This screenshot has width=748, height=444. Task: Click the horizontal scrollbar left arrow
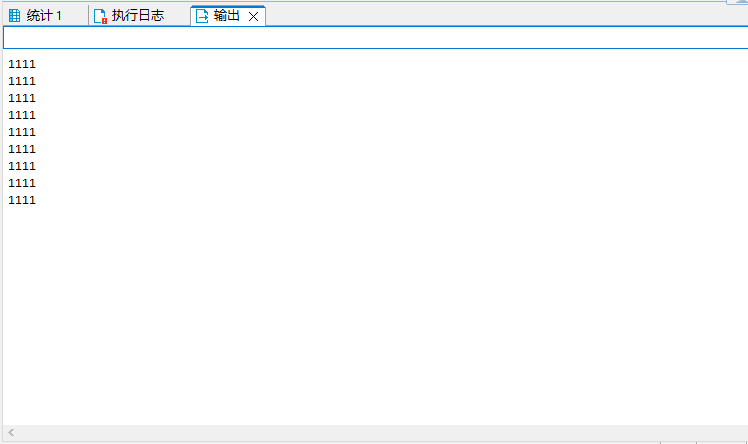[x=11, y=433]
